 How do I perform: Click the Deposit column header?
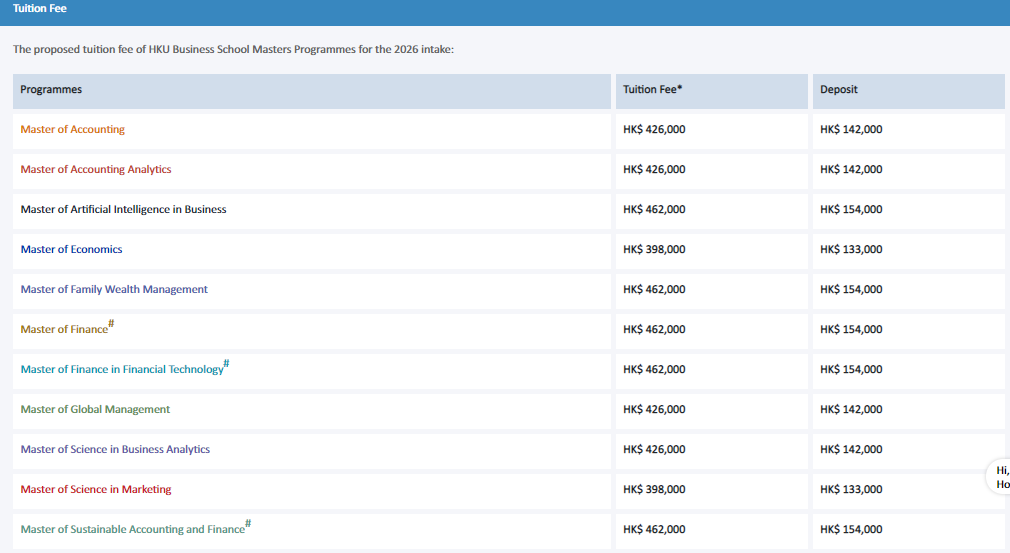[909, 91]
